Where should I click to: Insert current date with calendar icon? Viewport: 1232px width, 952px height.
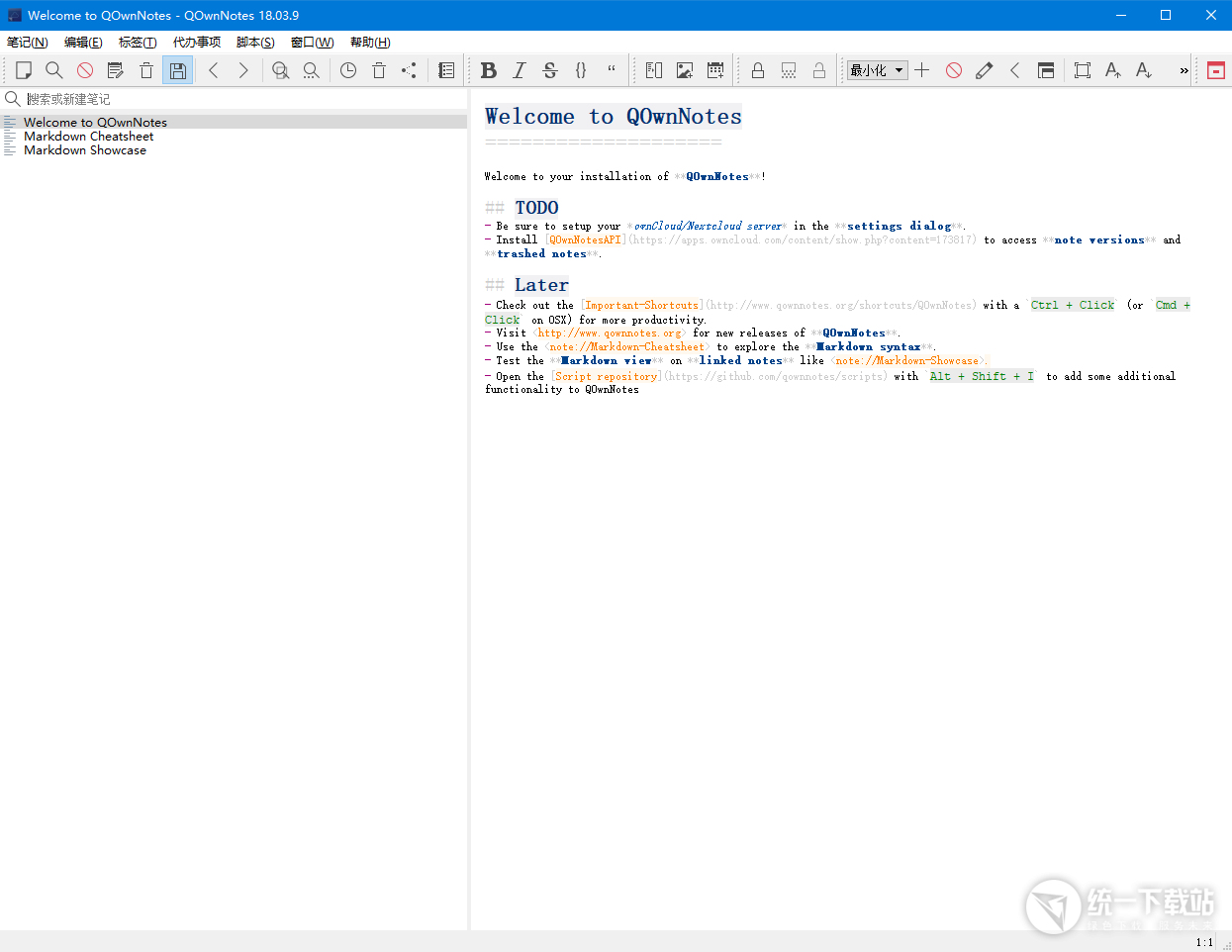click(715, 70)
